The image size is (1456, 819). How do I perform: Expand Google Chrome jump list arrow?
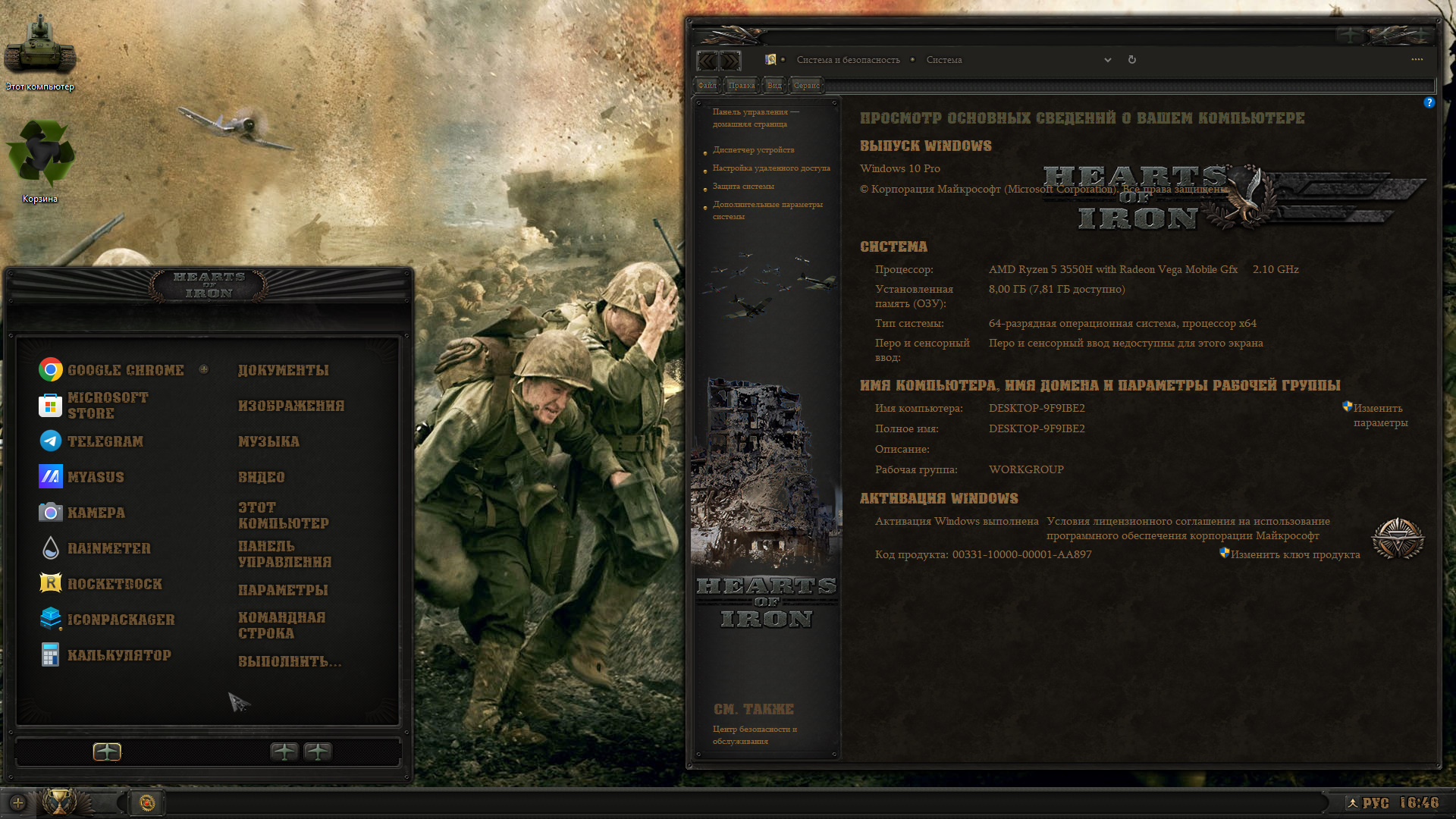203,369
